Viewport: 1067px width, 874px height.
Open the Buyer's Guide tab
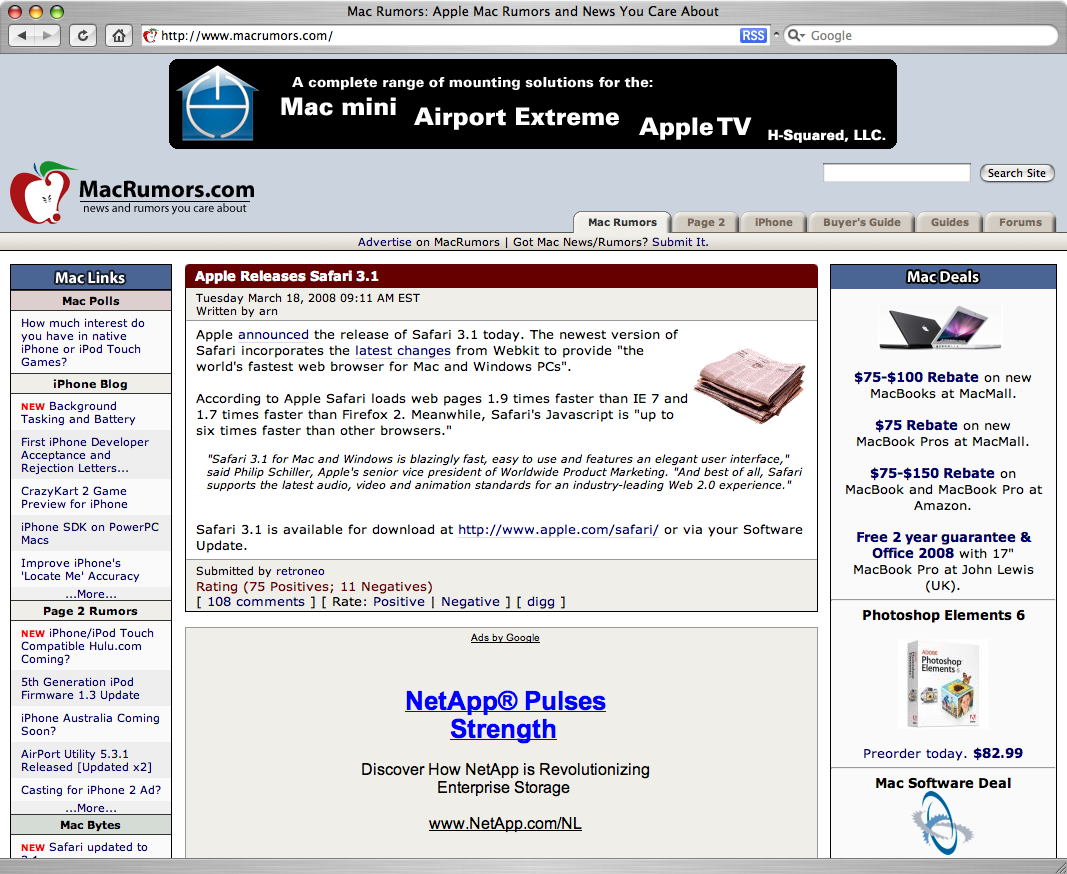861,222
